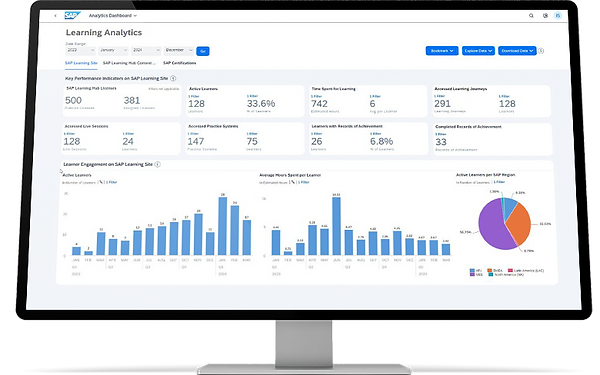Open the user avatar menu
The height and width of the screenshot is (375, 600).
tap(558, 16)
